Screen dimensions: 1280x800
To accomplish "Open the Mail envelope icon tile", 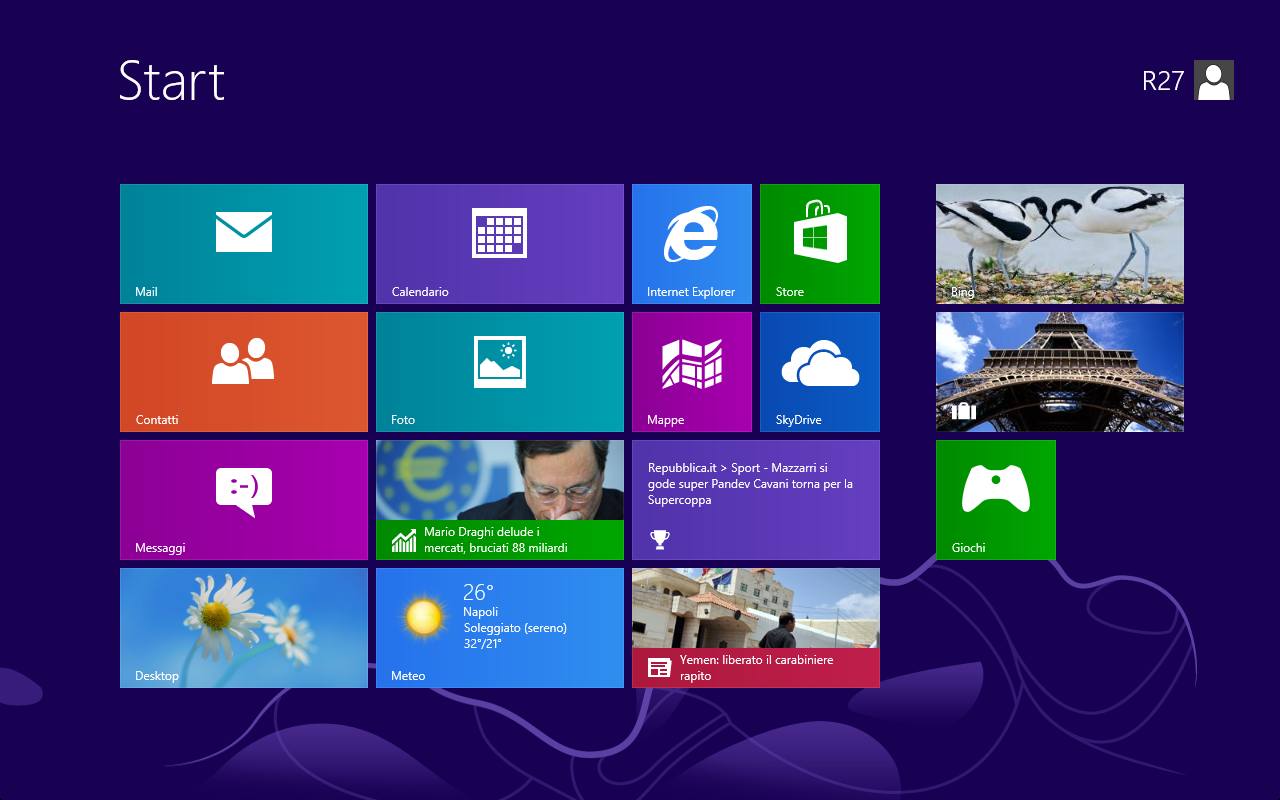I will pos(244,232).
